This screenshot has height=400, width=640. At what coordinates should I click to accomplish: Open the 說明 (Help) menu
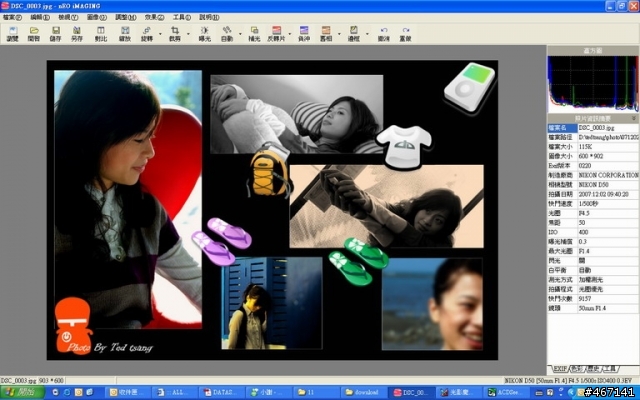[209, 17]
